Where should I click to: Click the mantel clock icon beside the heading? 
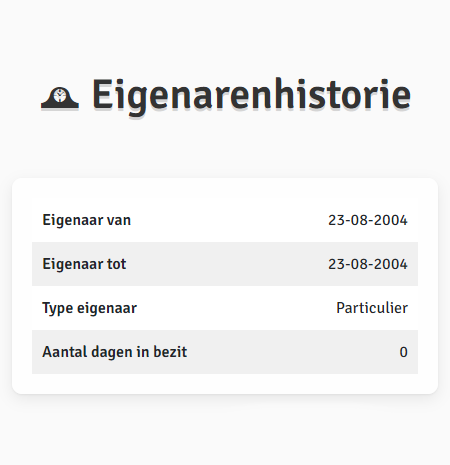[60, 98]
